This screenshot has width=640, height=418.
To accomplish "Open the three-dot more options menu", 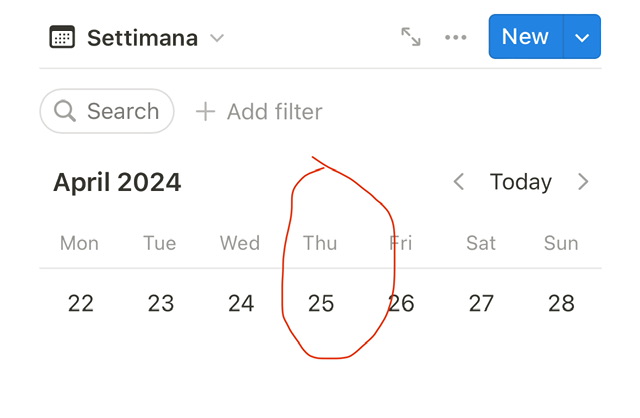I will (456, 37).
